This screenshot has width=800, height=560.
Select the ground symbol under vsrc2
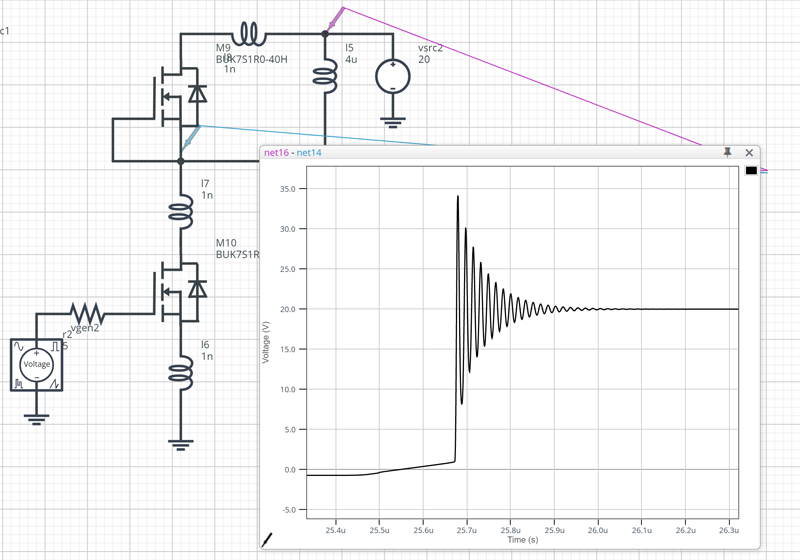click(393, 122)
